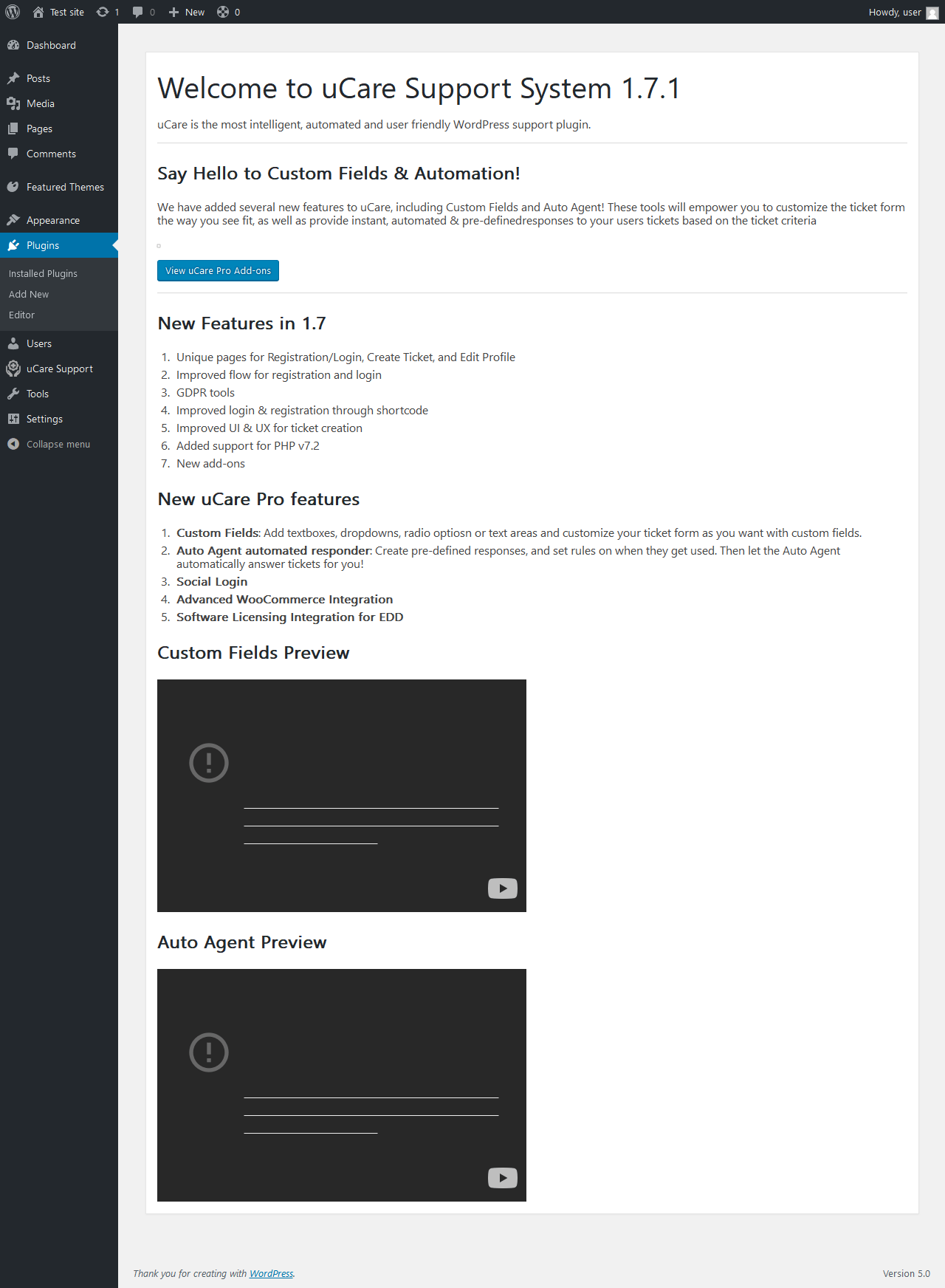Viewport: 945px width, 1288px height.
Task: Select the Plugins menu item
Action: click(59, 245)
